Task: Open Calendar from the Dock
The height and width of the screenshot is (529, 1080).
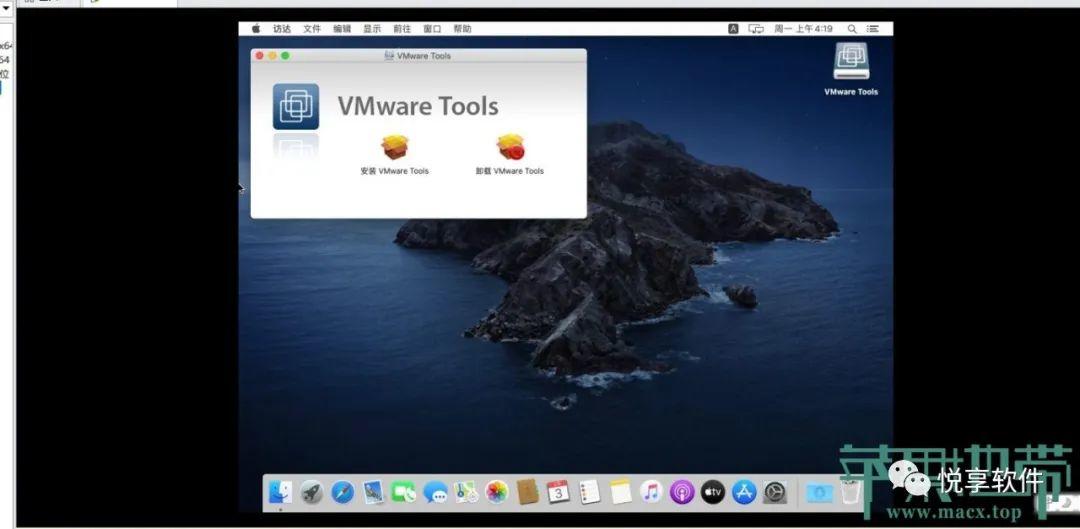Action: point(558,492)
